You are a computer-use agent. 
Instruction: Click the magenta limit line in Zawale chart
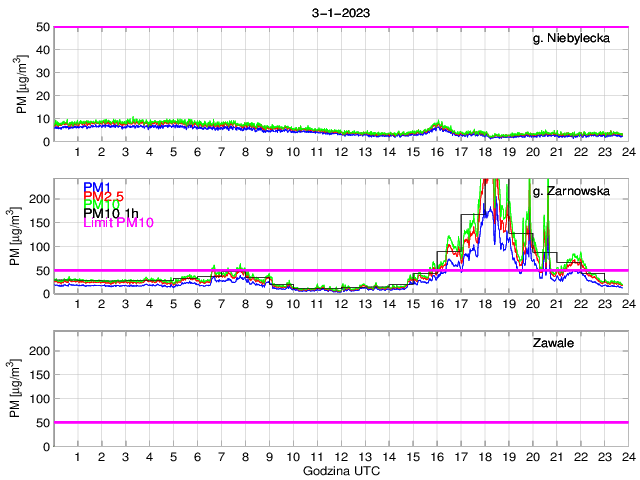pos(340,422)
